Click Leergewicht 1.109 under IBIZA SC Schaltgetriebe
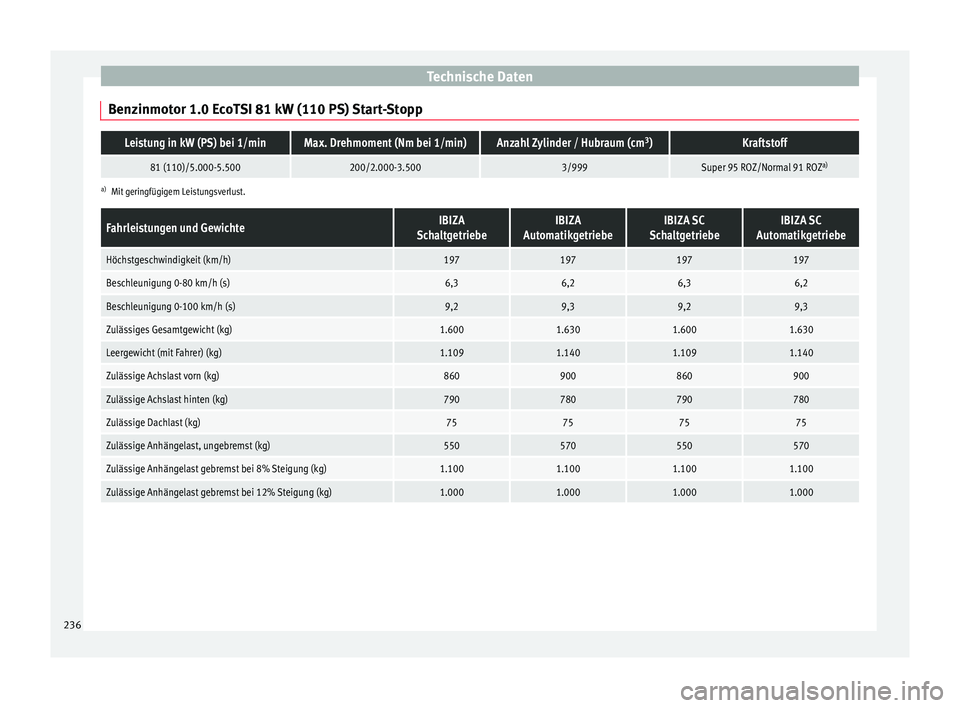 [684, 353]
